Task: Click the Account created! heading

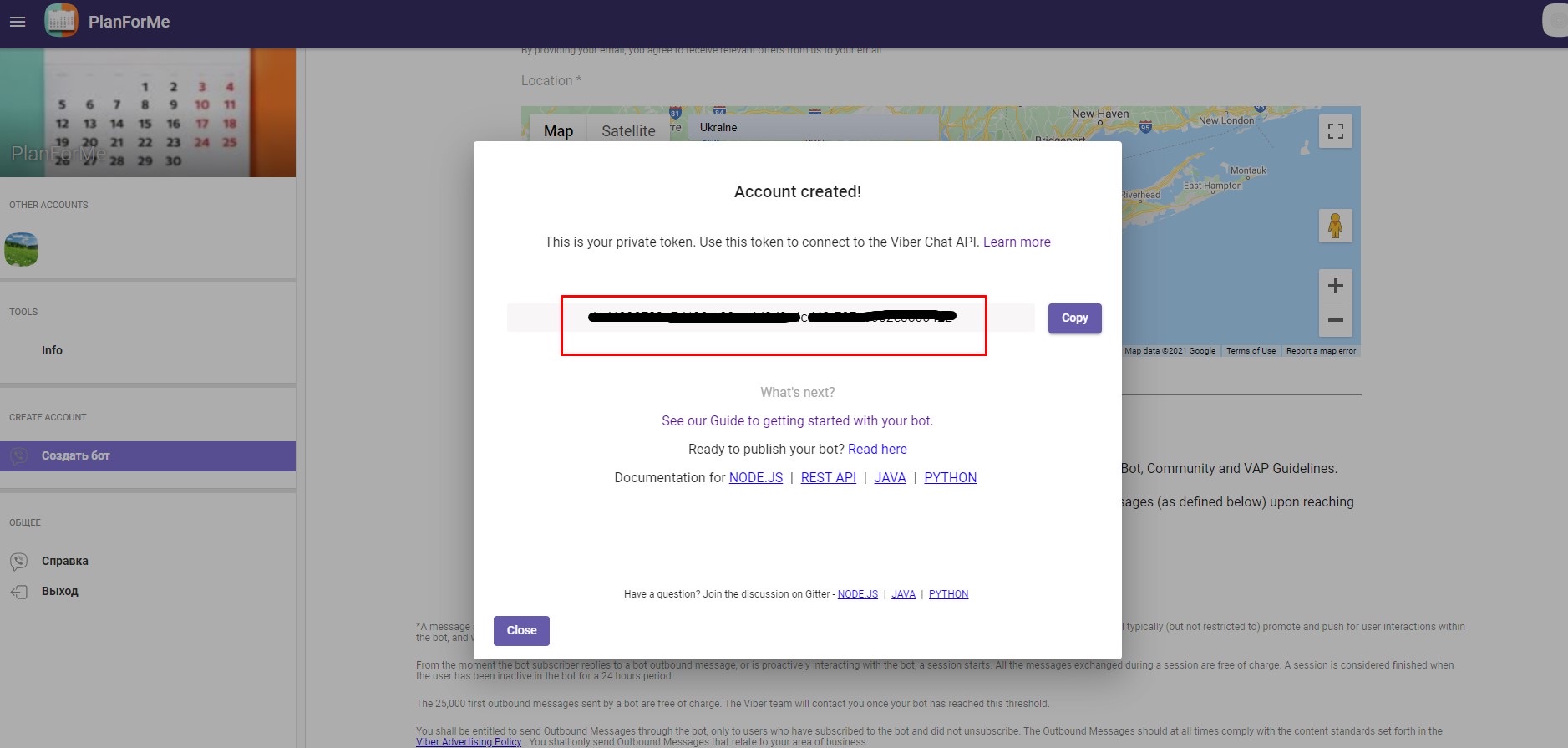Action: [798, 191]
